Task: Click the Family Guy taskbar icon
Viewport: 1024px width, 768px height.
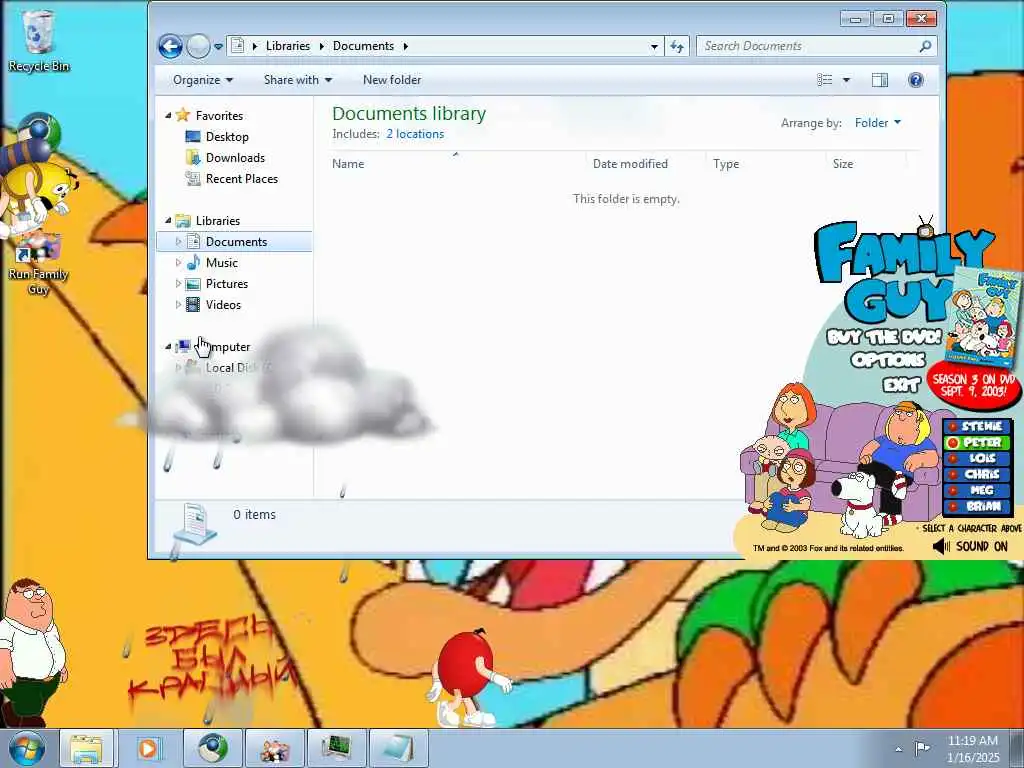Action: [274, 748]
